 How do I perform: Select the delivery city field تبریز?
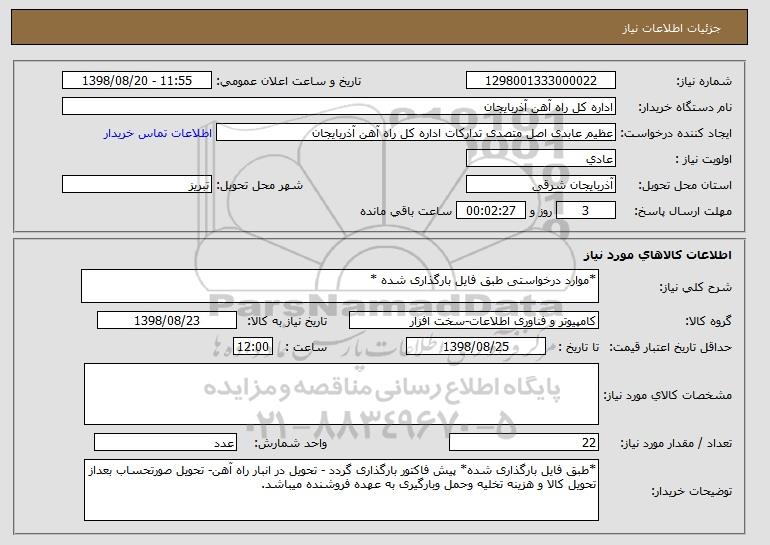[x=137, y=185]
